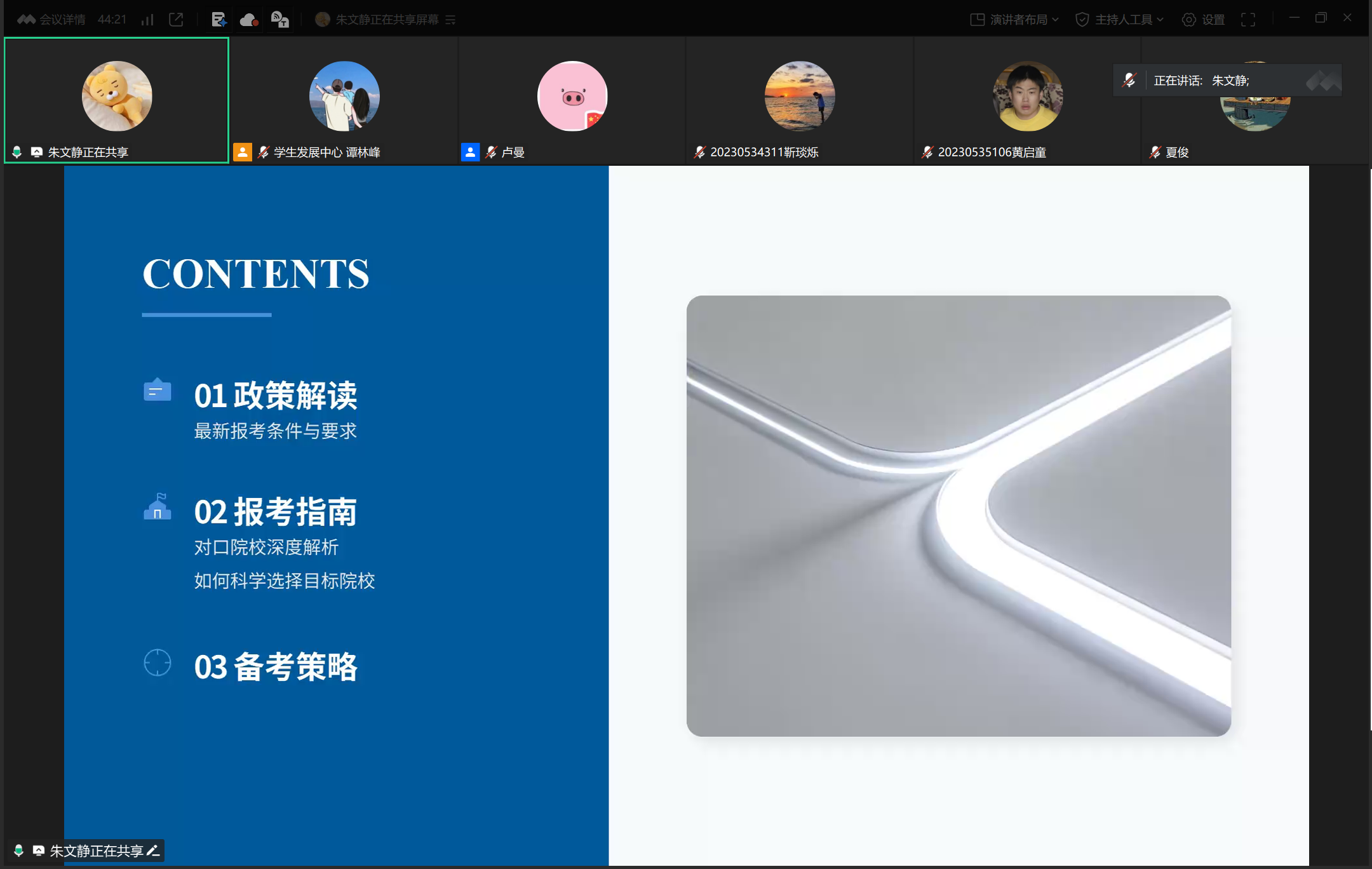
Task: Toggle 夏俊's muted microphone icon
Action: point(1155,152)
